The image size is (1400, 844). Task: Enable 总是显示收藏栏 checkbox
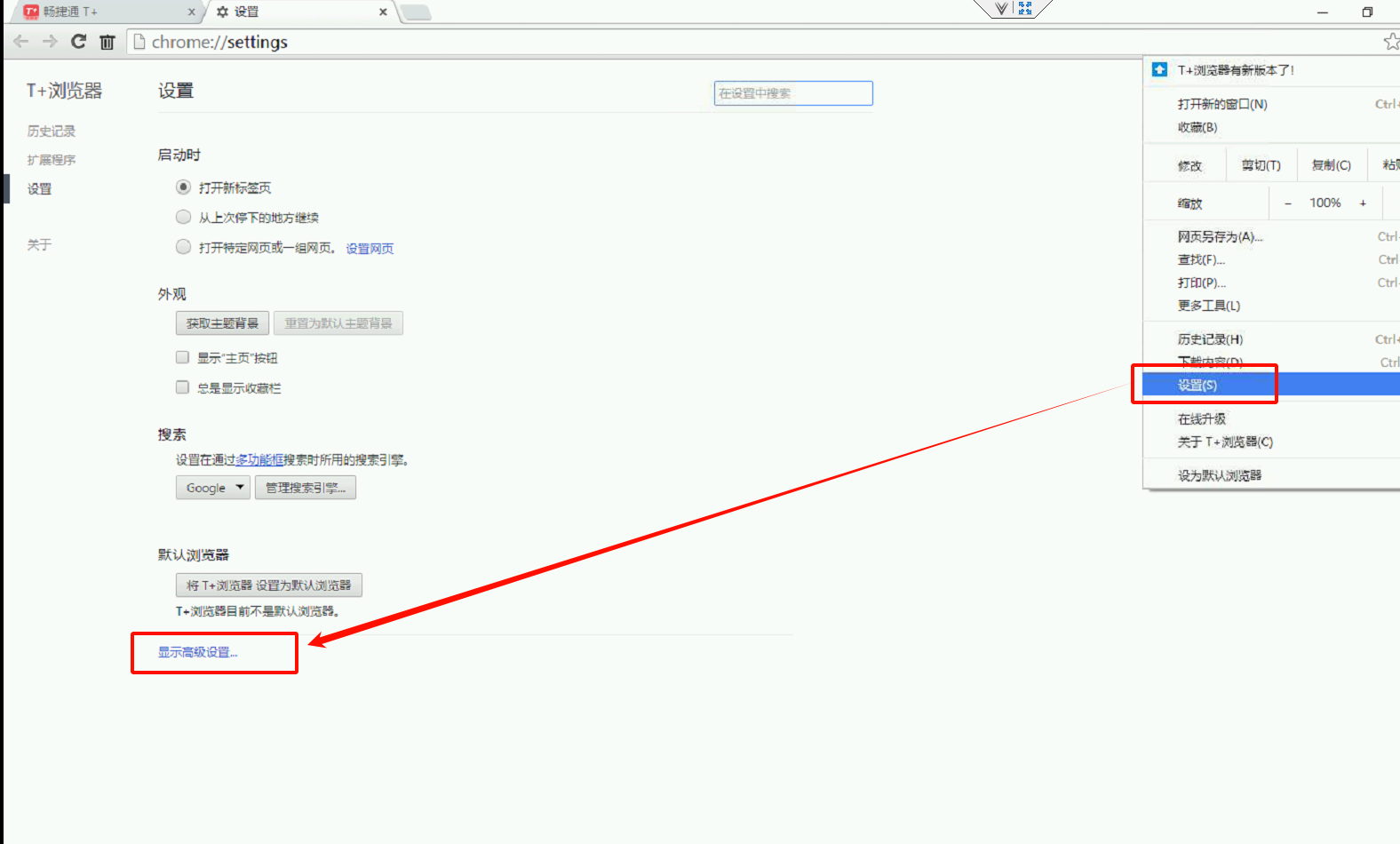[x=182, y=387]
